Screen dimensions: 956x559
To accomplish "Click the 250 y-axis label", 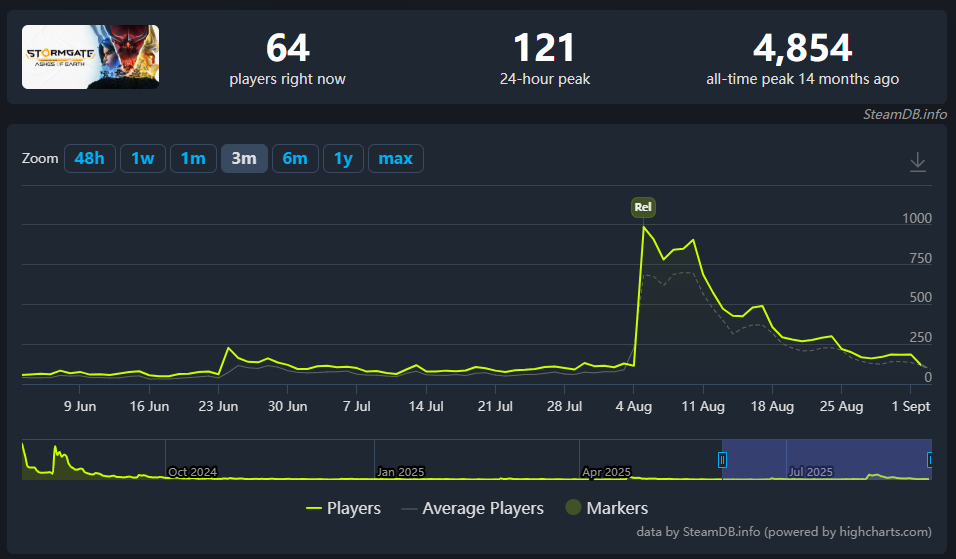I will [x=921, y=337].
